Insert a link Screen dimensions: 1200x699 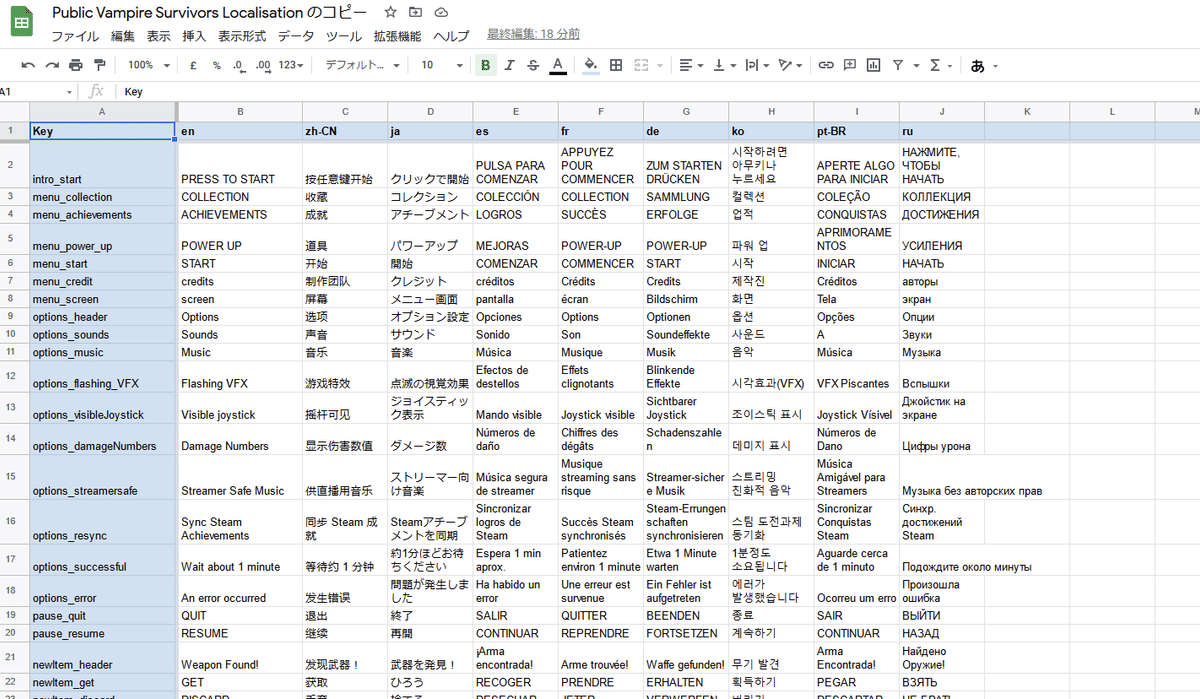[x=826, y=65]
